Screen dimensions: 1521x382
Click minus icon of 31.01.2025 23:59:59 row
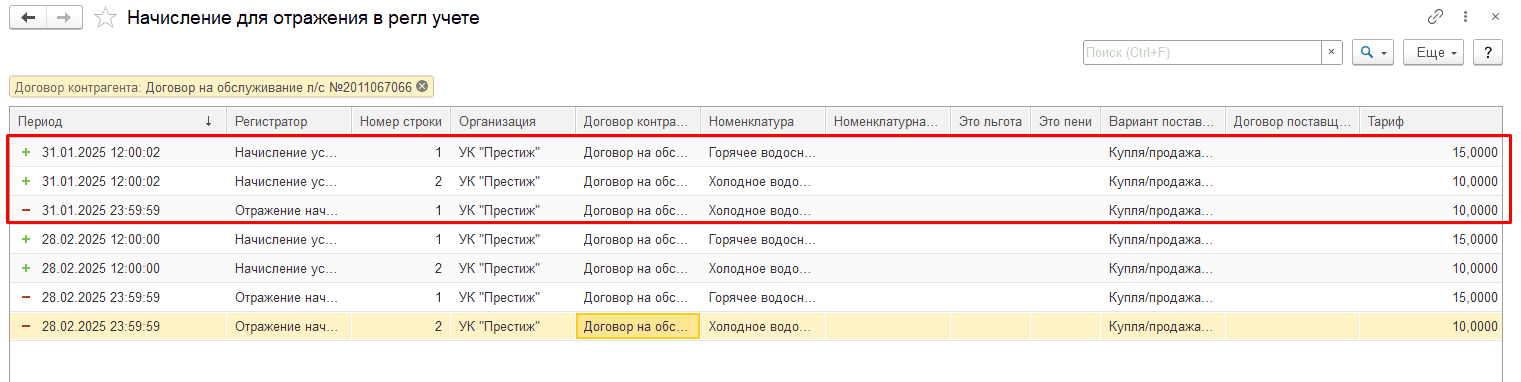pos(26,211)
